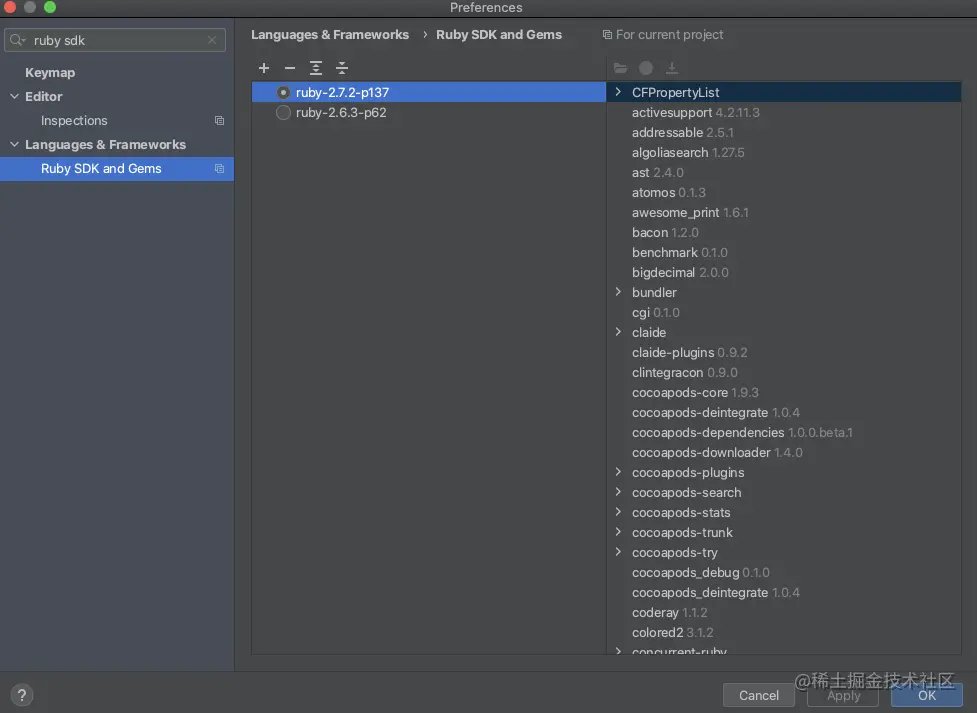
Task: Select the cocoapods-downloader 1.4.0 gem
Action: 717,452
